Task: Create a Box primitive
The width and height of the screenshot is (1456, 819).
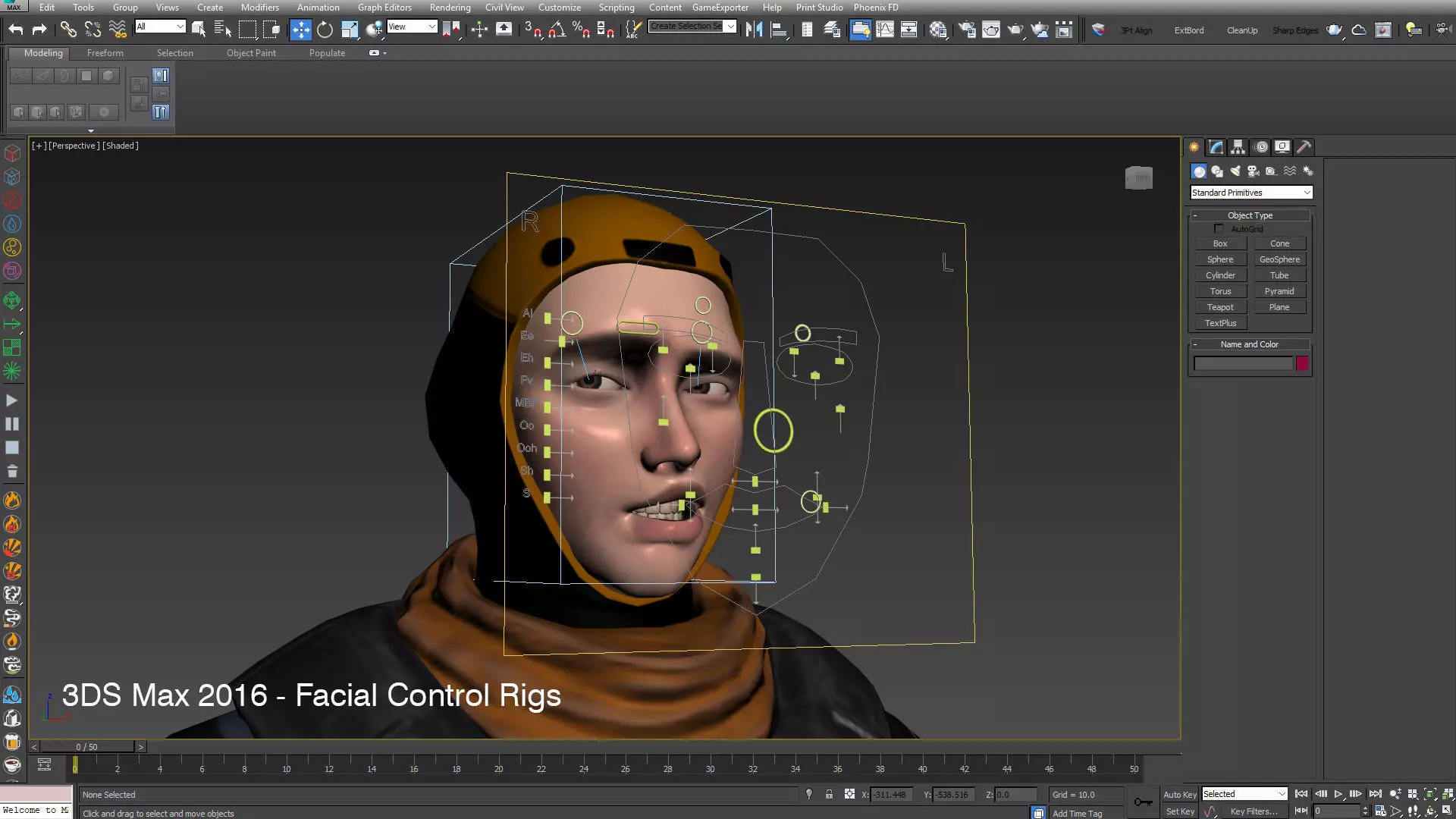Action: tap(1220, 243)
